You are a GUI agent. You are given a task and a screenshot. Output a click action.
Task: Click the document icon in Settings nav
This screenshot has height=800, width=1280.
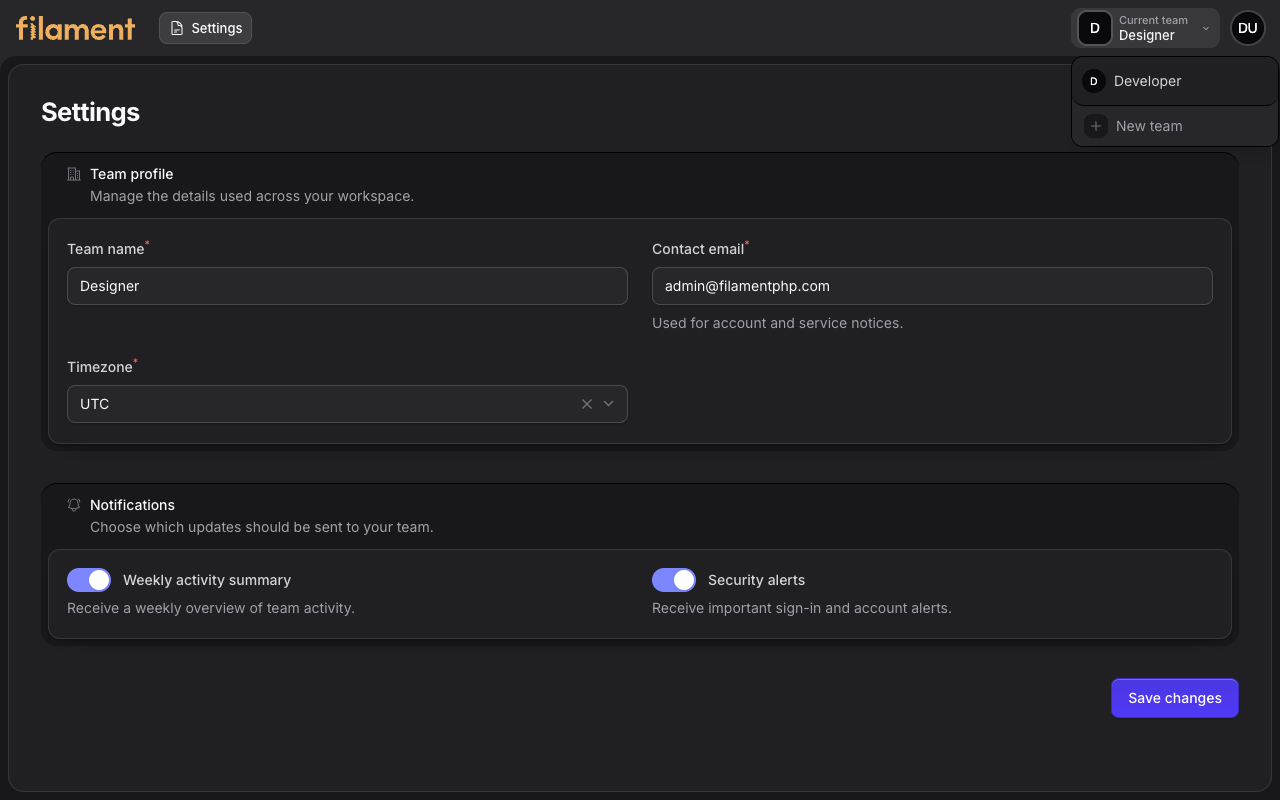click(177, 28)
